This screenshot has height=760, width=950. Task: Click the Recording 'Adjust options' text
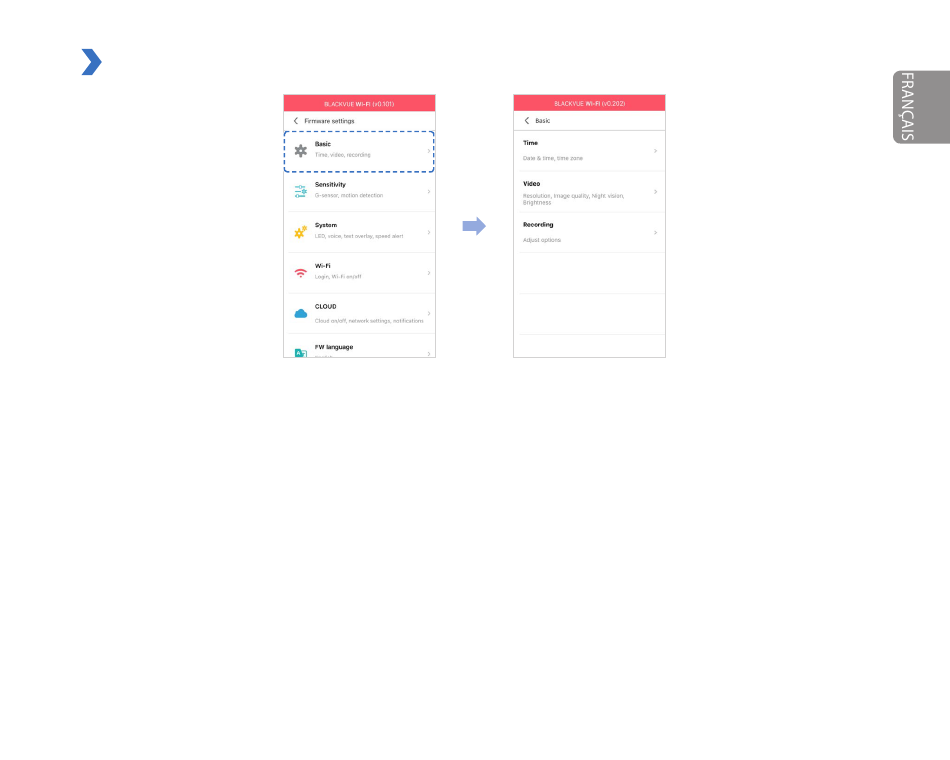pos(542,240)
